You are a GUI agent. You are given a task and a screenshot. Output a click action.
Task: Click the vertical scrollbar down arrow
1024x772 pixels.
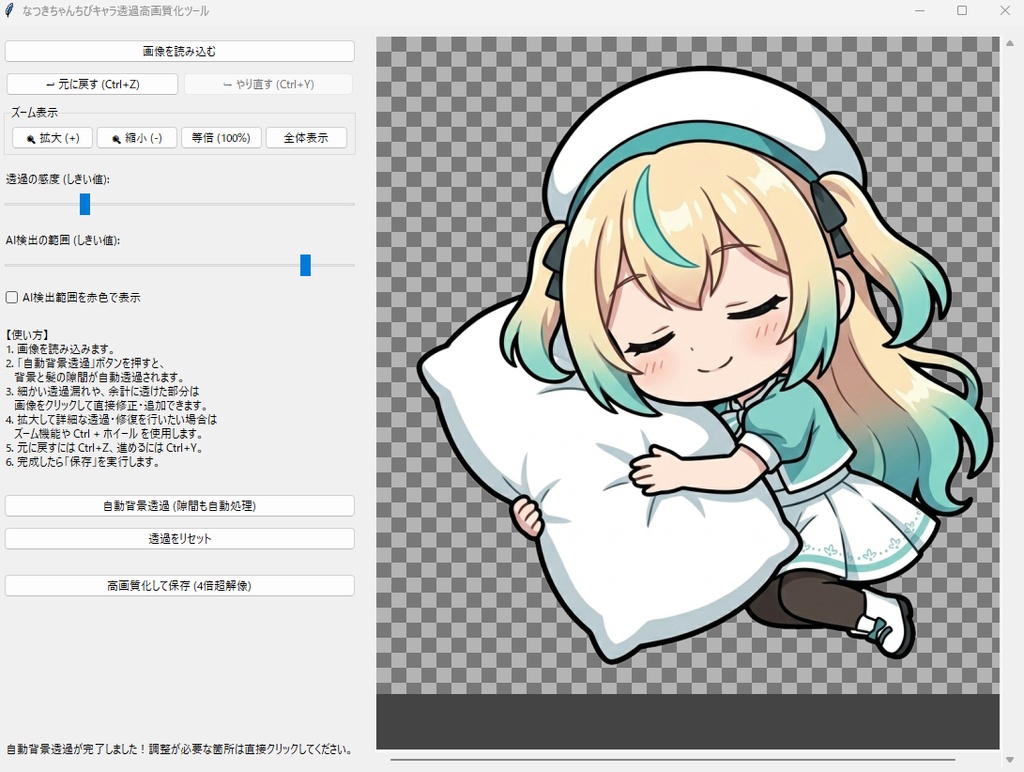pos(1010,760)
